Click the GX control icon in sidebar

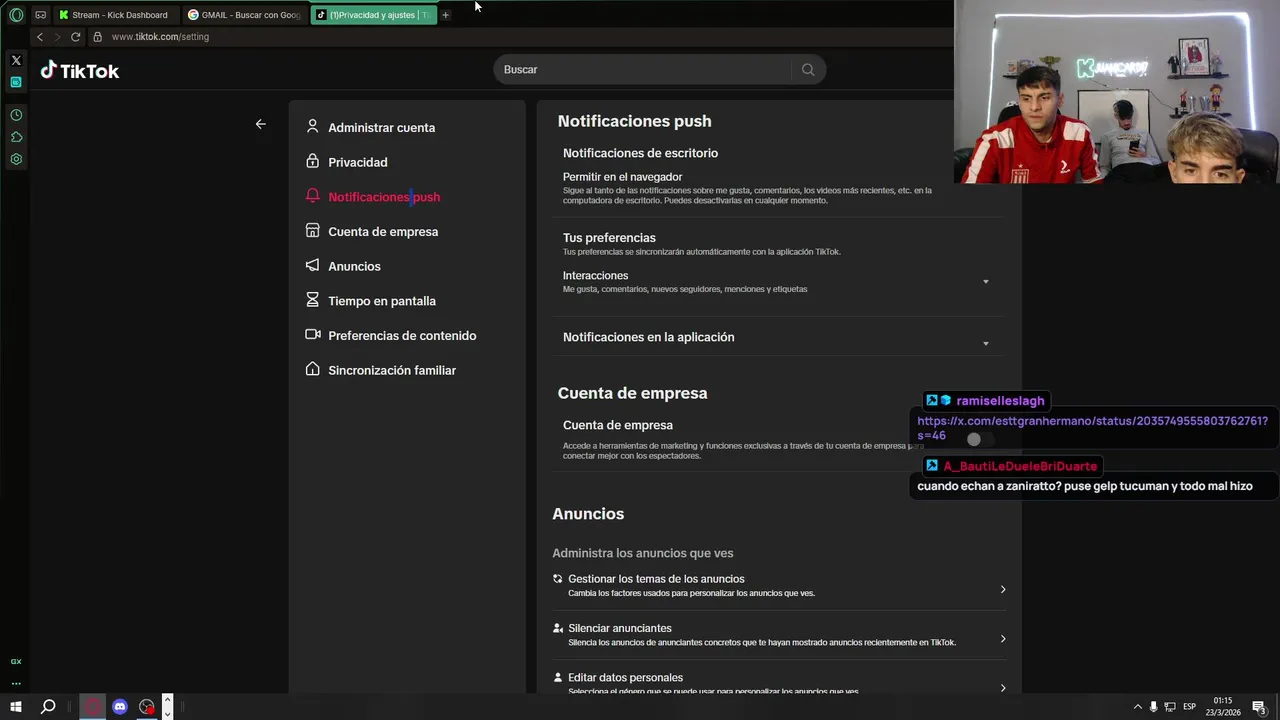coord(16,661)
